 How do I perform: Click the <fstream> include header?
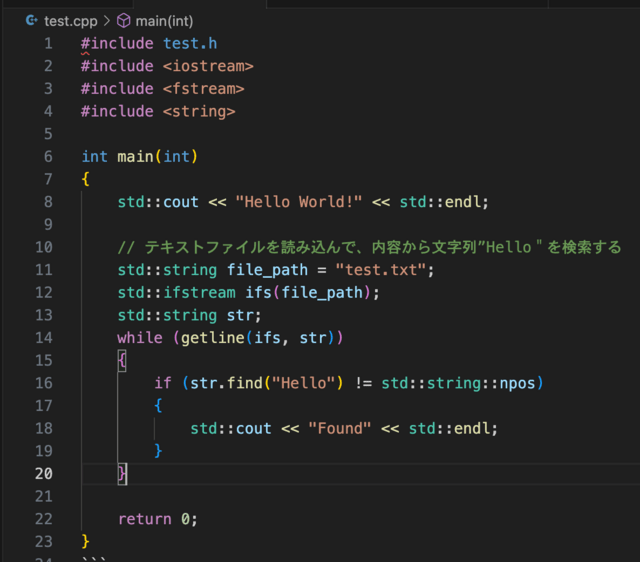coord(203,89)
